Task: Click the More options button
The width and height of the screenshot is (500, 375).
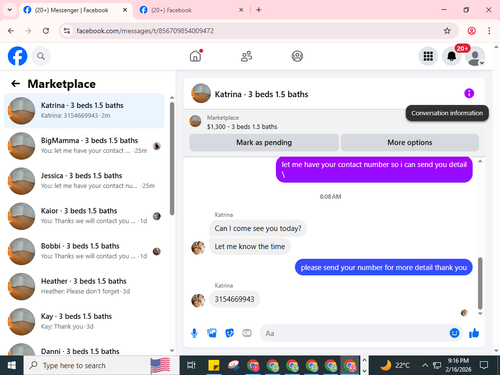Action: click(x=410, y=143)
